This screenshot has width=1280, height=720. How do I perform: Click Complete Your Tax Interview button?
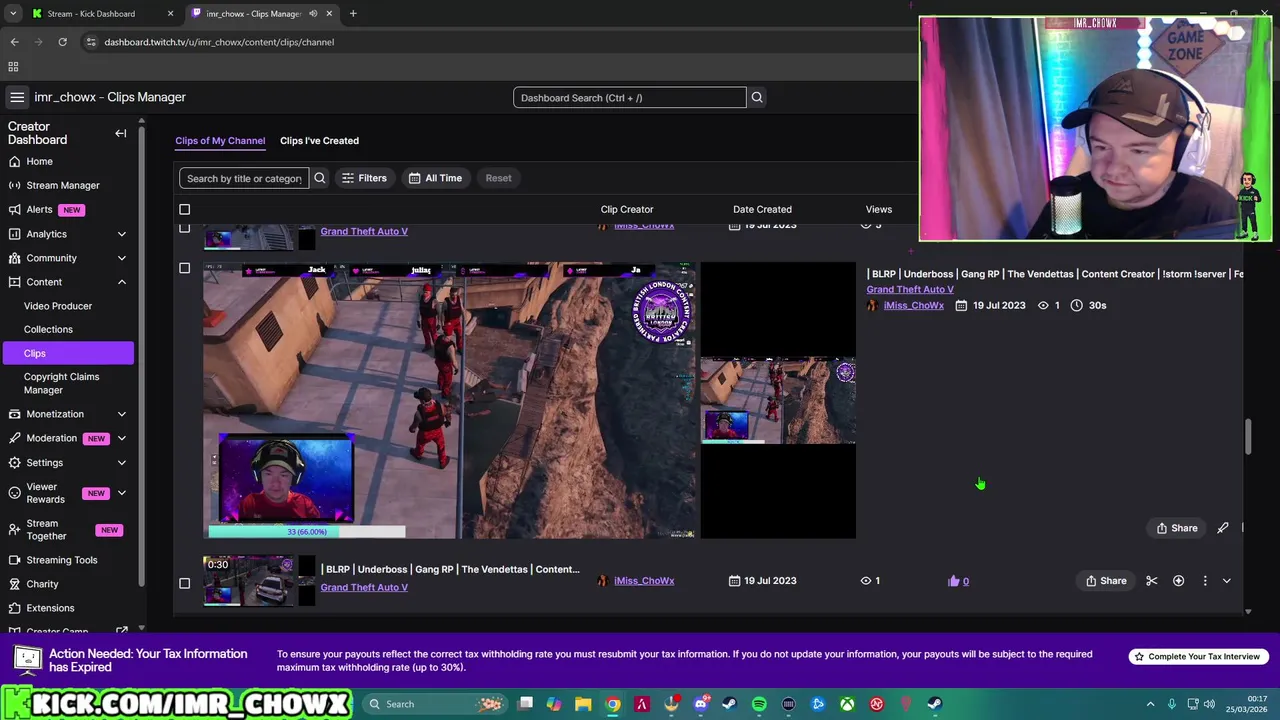click(x=1199, y=656)
